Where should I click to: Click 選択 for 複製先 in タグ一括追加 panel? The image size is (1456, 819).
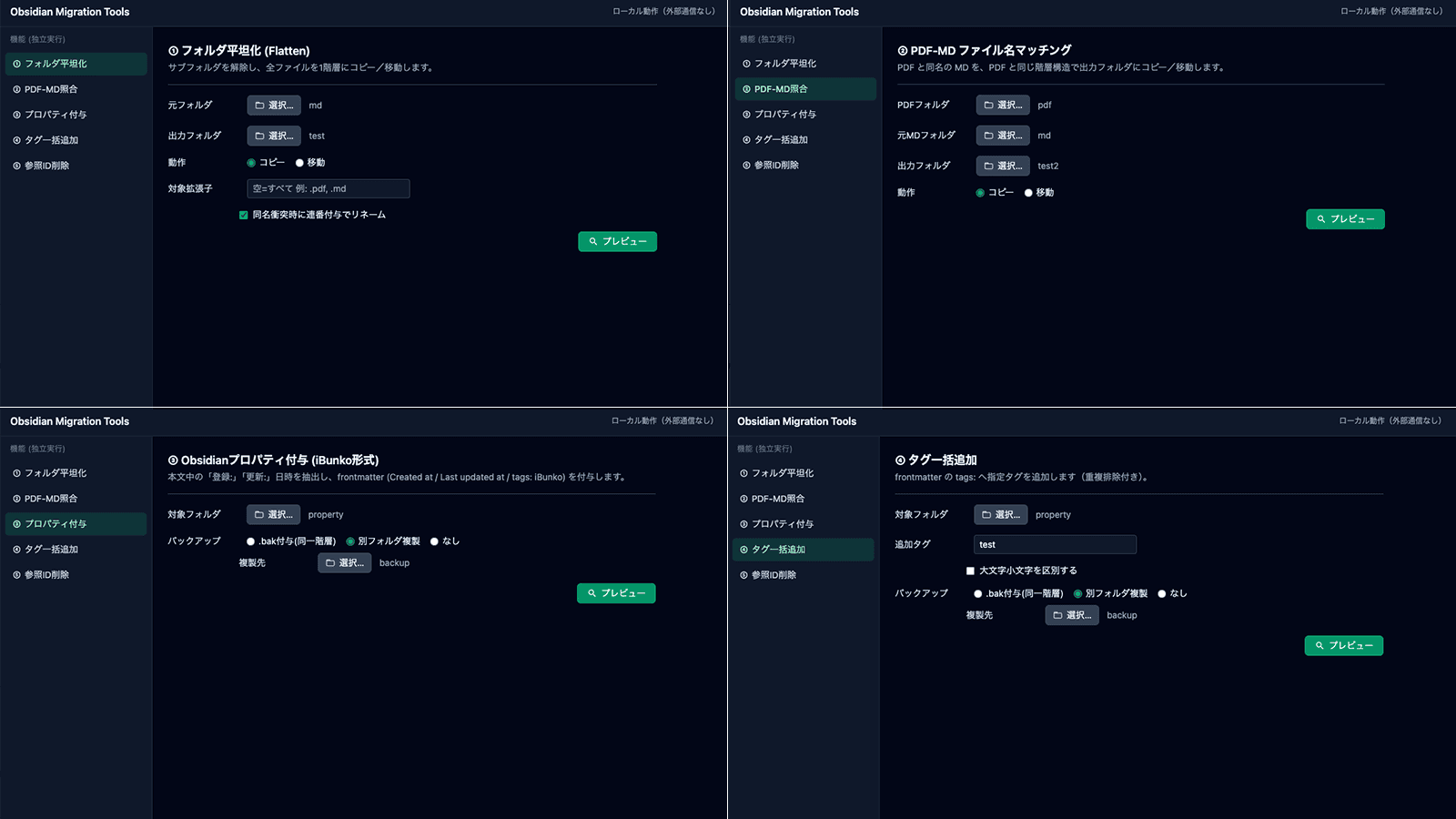click(1072, 615)
